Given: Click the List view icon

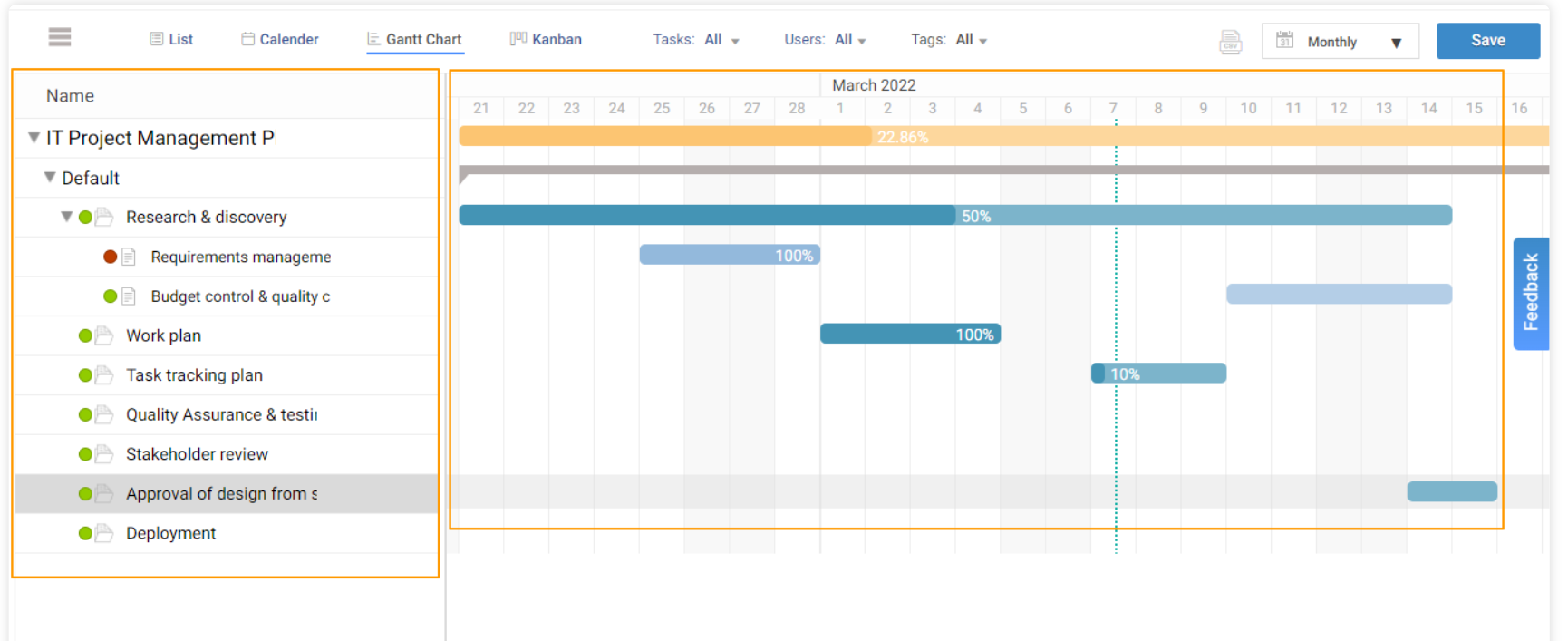Looking at the screenshot, I should 157,39.
